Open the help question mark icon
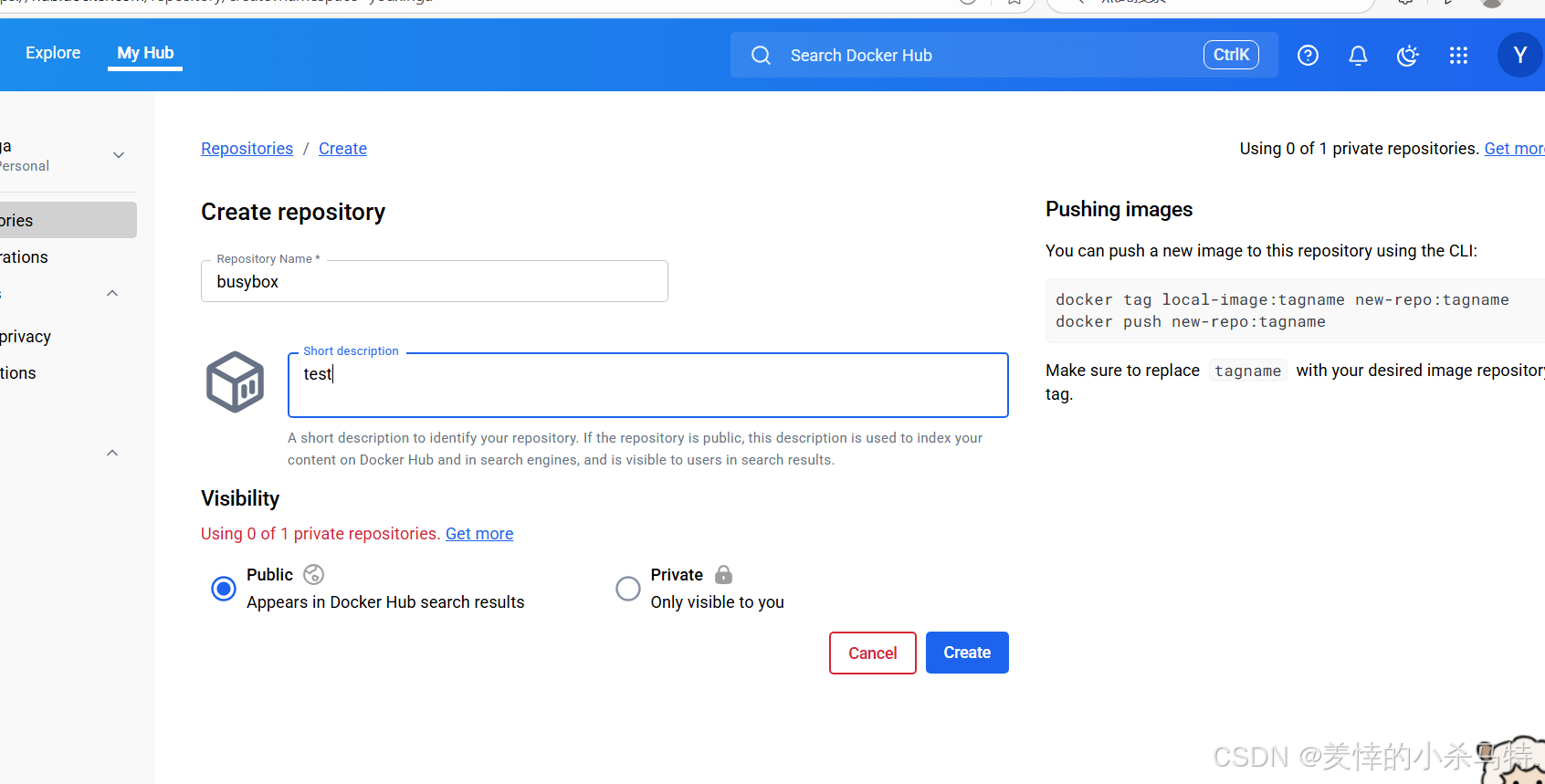The image size is (1545, 784). 1308,56
